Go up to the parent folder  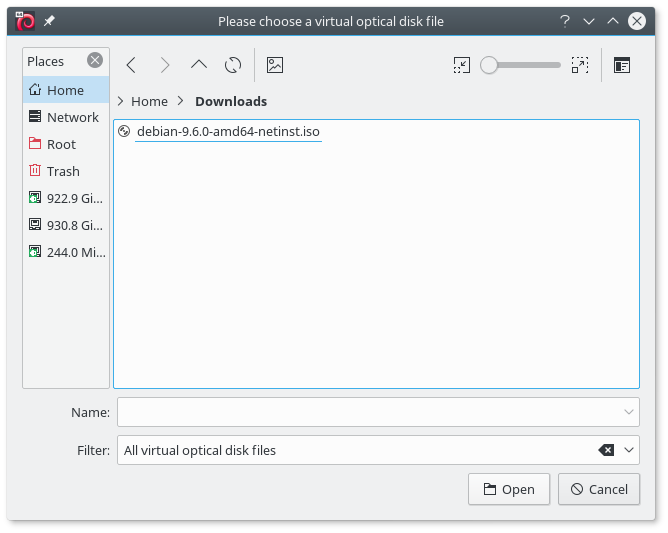(x=199, y=65)
